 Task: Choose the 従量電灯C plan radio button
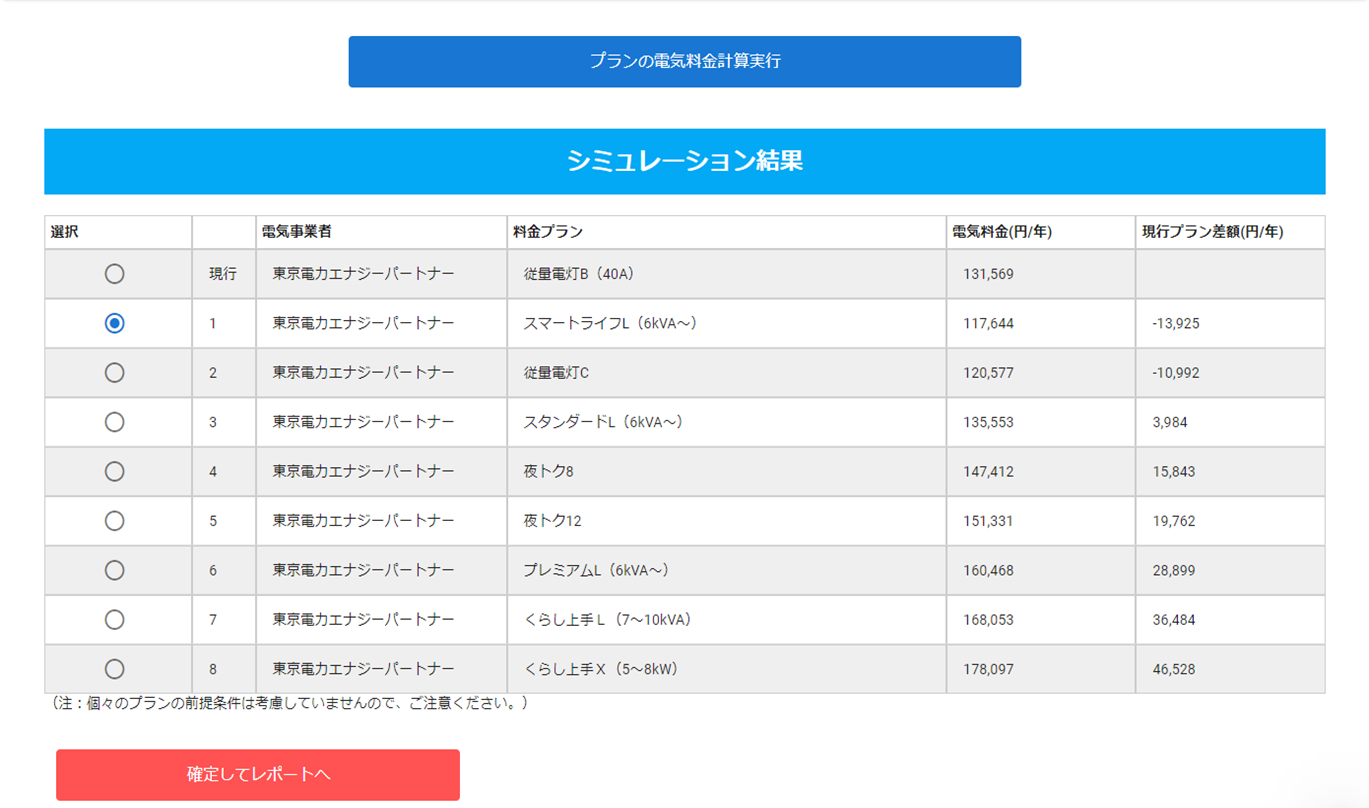(x=115, y=373)
